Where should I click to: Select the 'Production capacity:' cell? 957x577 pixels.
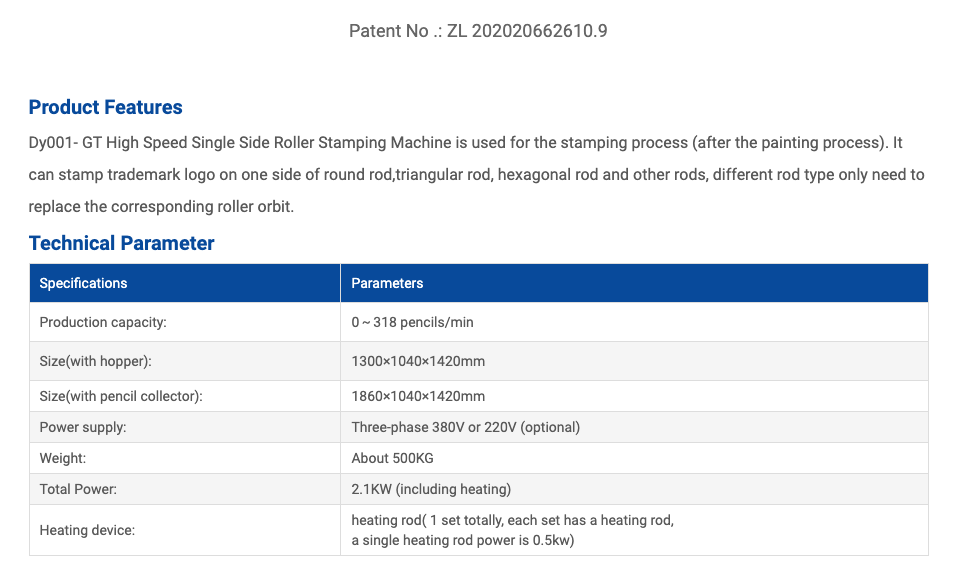point(185,322)
